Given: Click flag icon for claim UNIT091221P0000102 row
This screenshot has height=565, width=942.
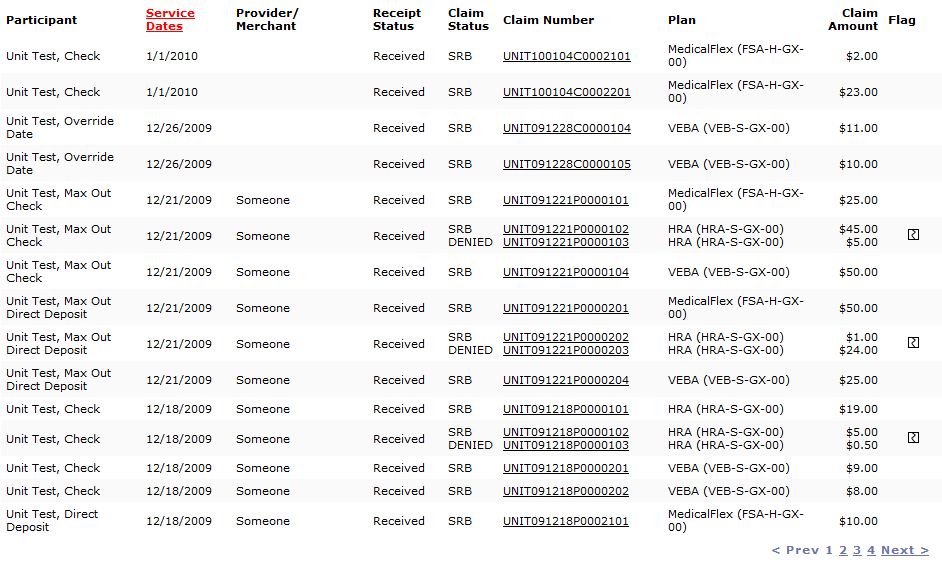Looking at the screenshot, I should tap(913, 235).
